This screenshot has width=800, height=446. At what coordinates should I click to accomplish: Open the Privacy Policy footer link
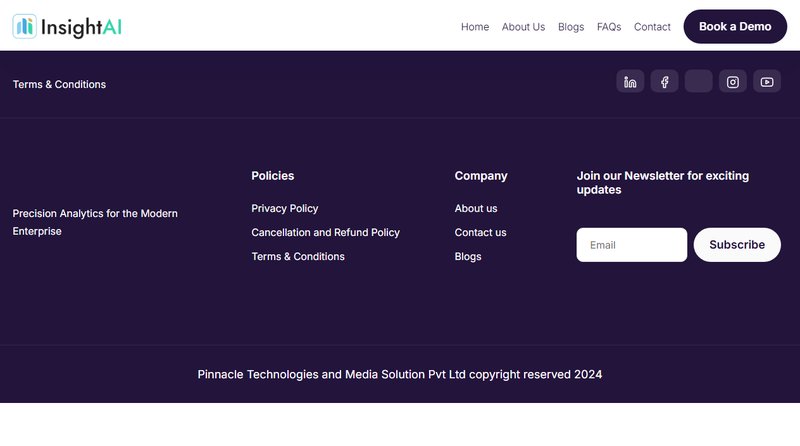point(285,209)
